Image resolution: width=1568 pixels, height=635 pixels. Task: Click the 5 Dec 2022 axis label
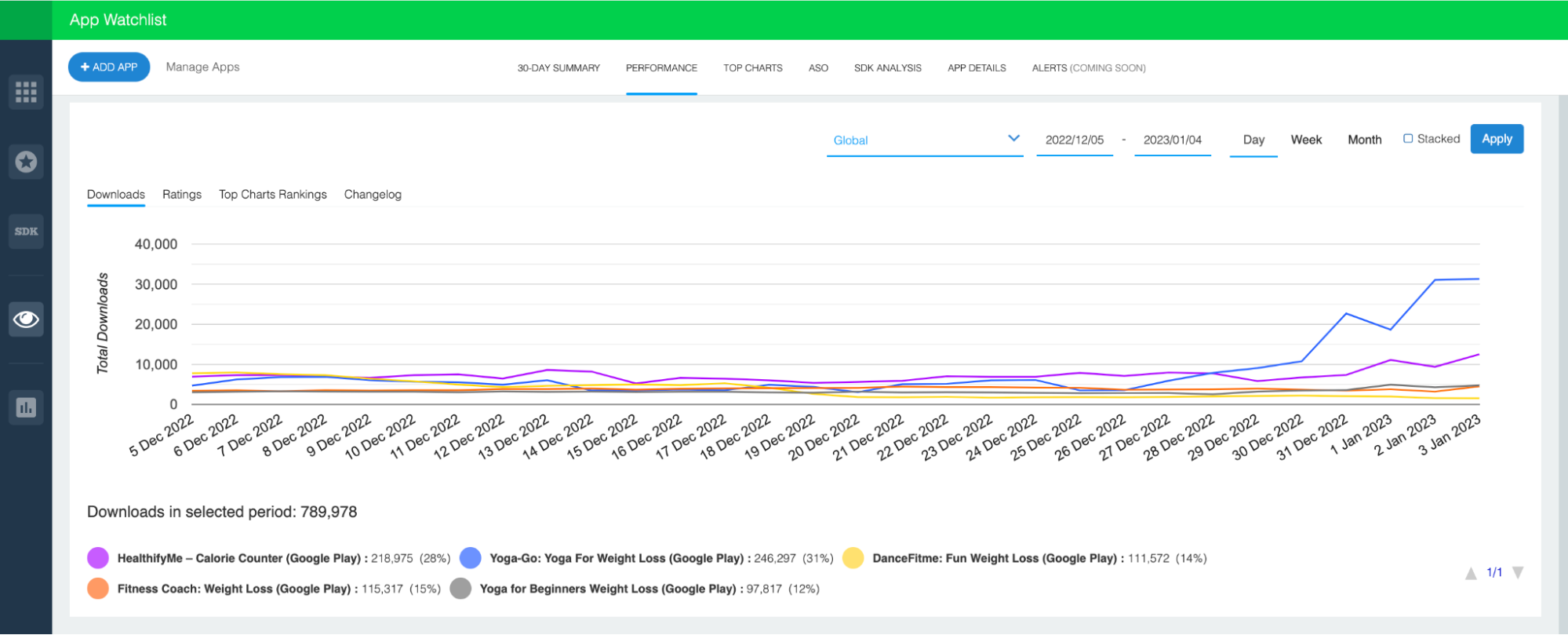(162, 436)
